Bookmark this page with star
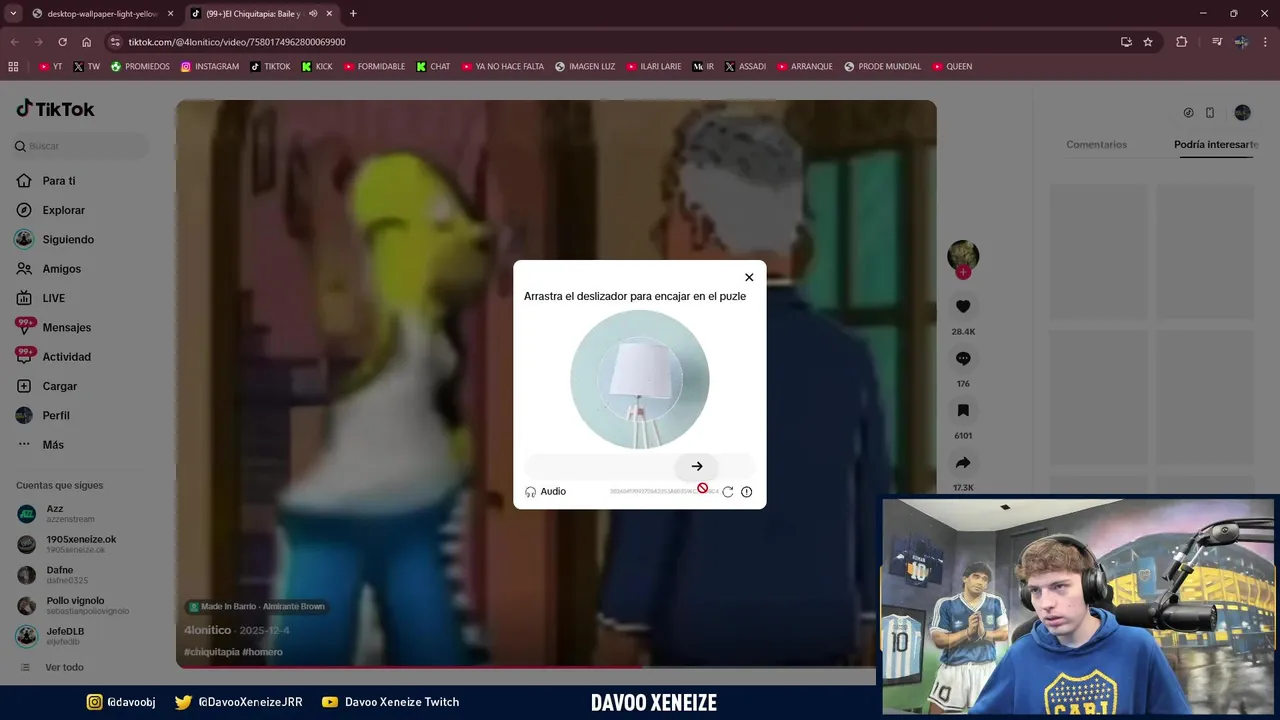This screenshot has width=1280, height=720. coord(1148,42)
